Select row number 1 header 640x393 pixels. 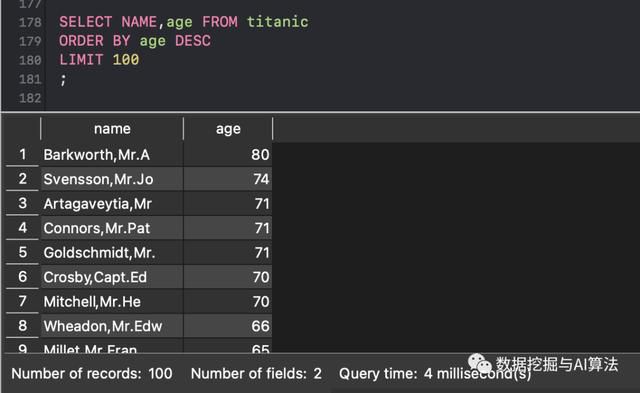click(22, 154)
